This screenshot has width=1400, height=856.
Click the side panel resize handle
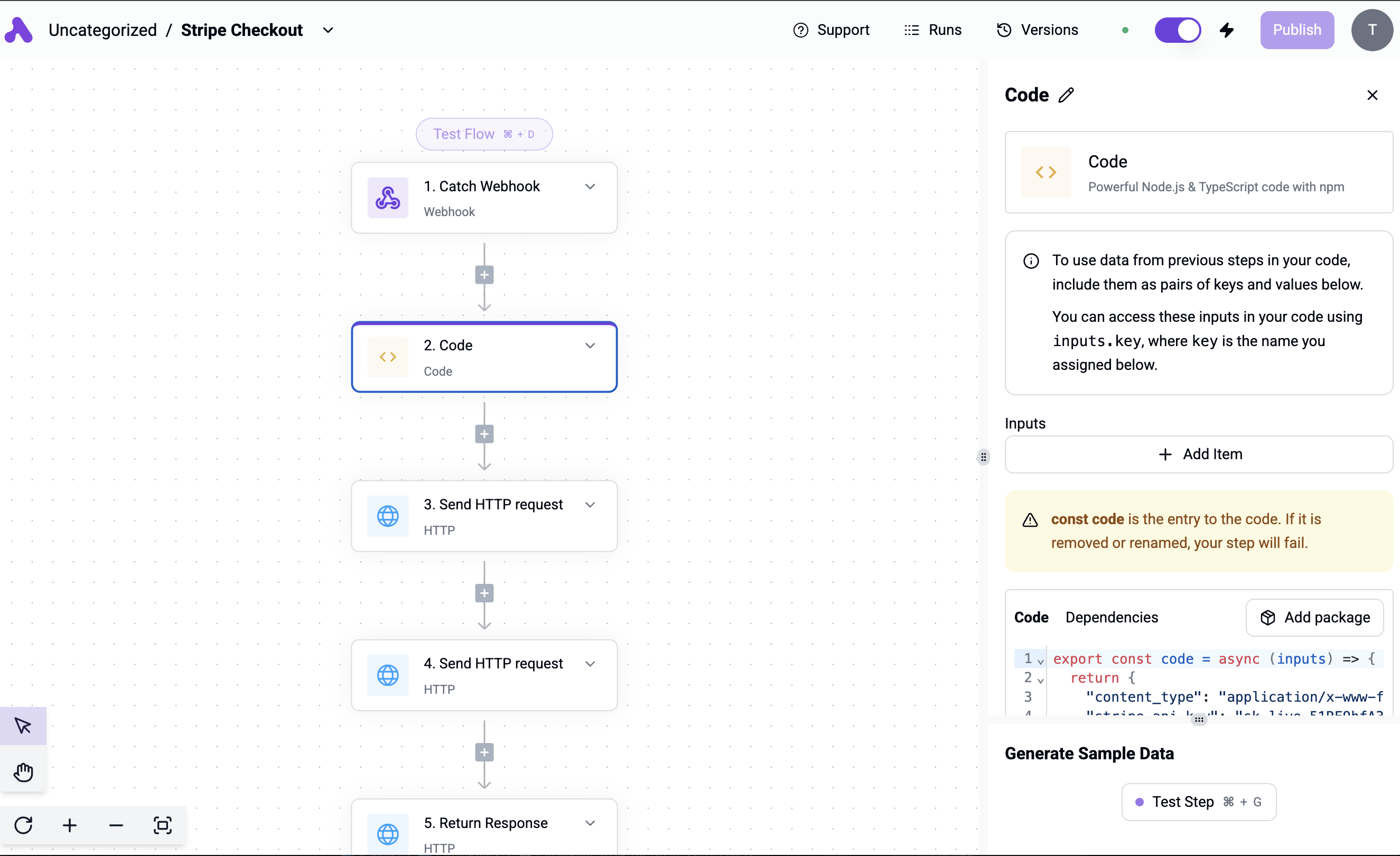pyautogui.click(x=984, y=457)
